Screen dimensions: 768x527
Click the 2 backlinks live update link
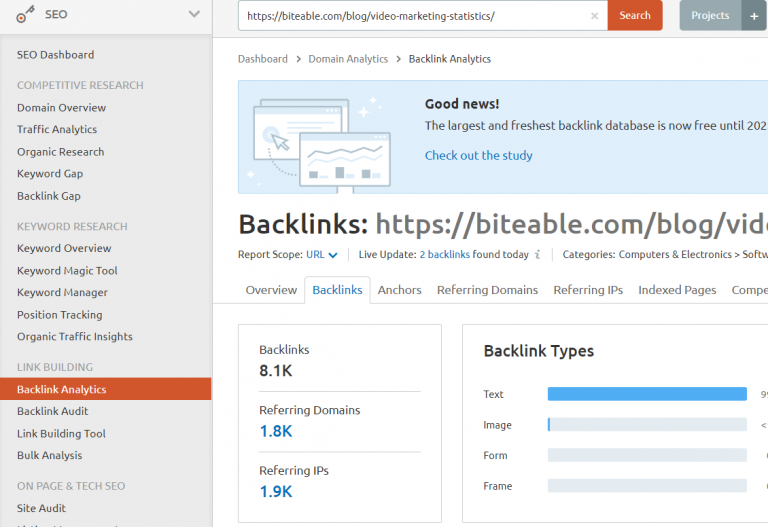444,255
